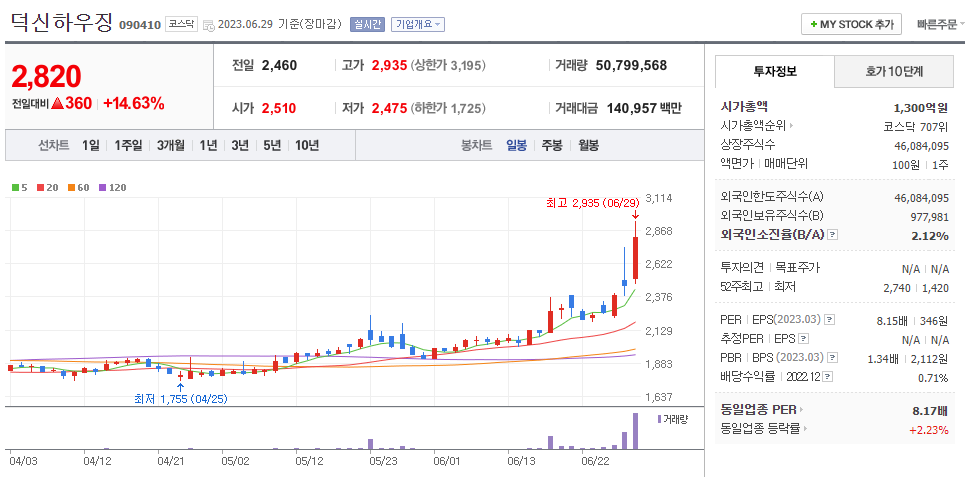Click the 투자의견 label

[743, 268]
